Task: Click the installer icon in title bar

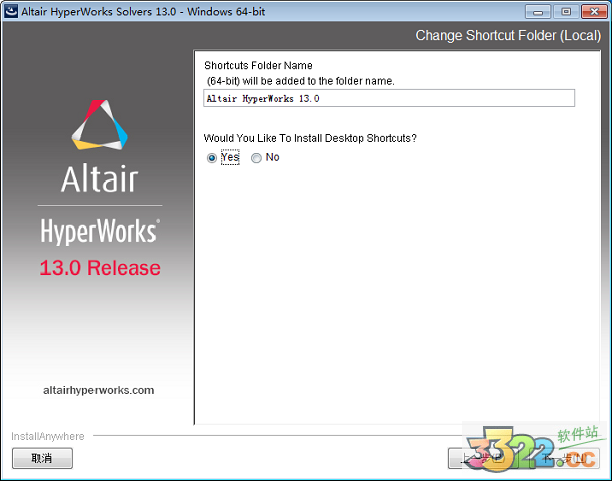Action: 11,11
